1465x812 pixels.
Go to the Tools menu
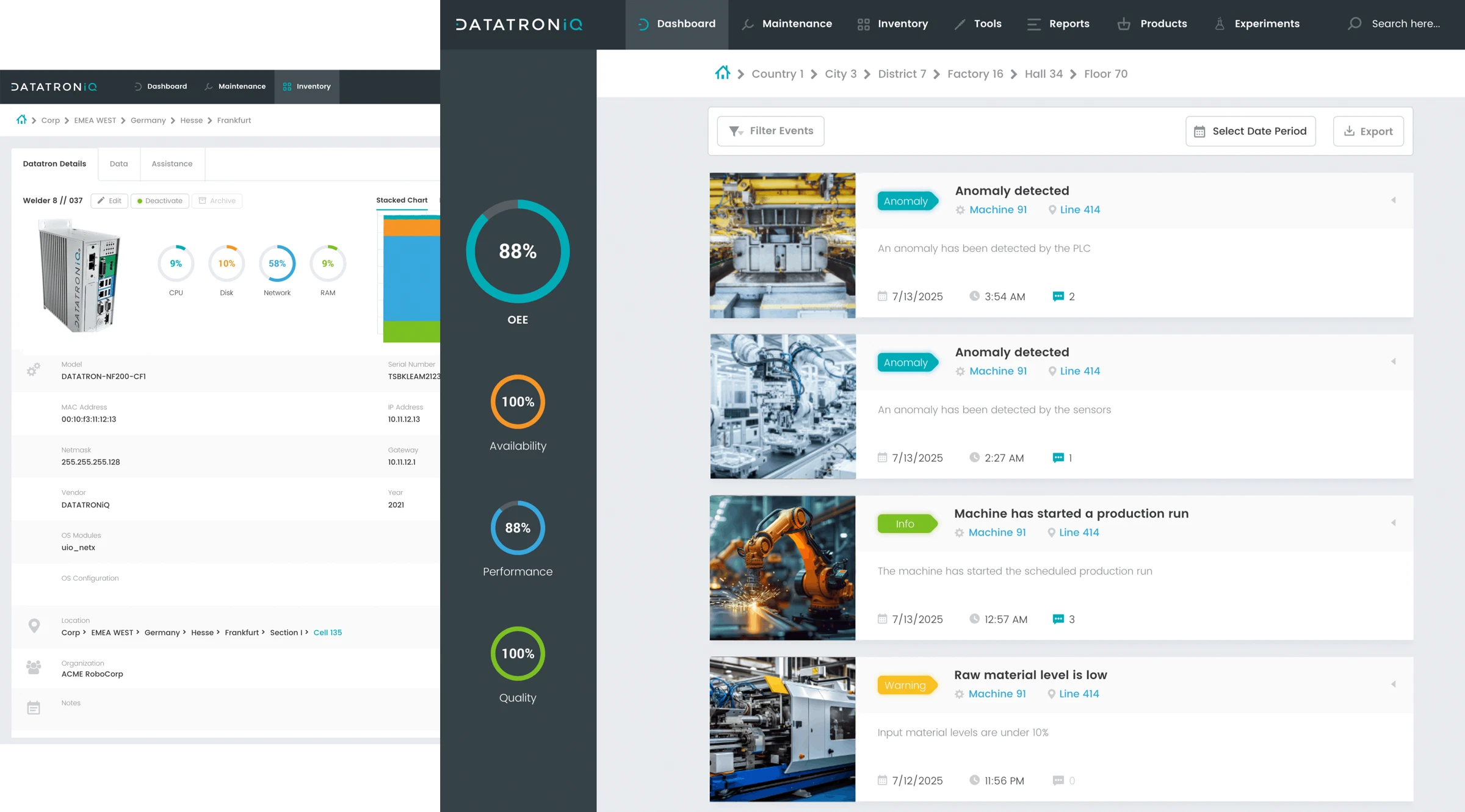(x=978, y=24)
